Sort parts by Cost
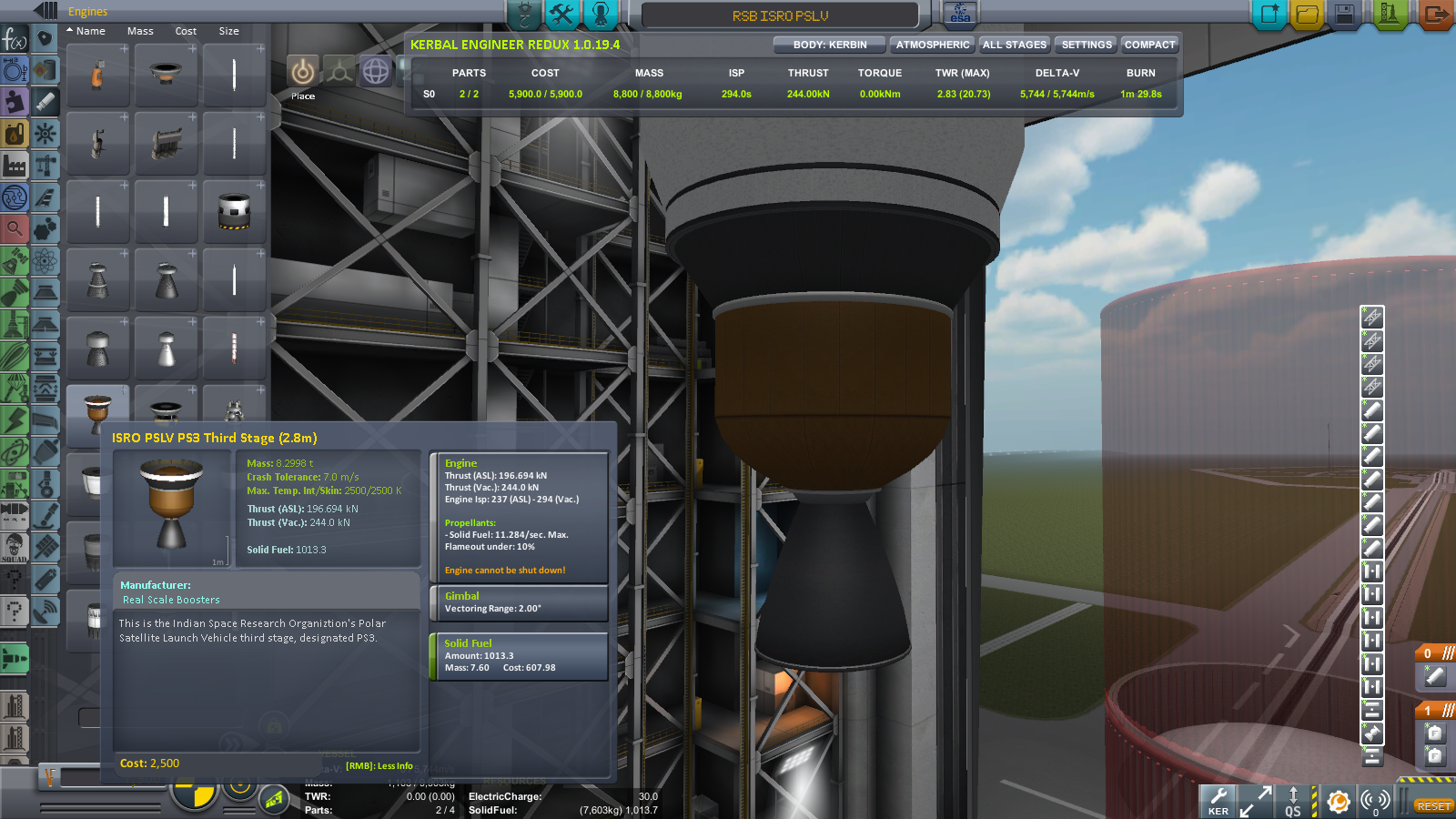The width and height of the screenshot is (1456, 819). pos(186,31)
